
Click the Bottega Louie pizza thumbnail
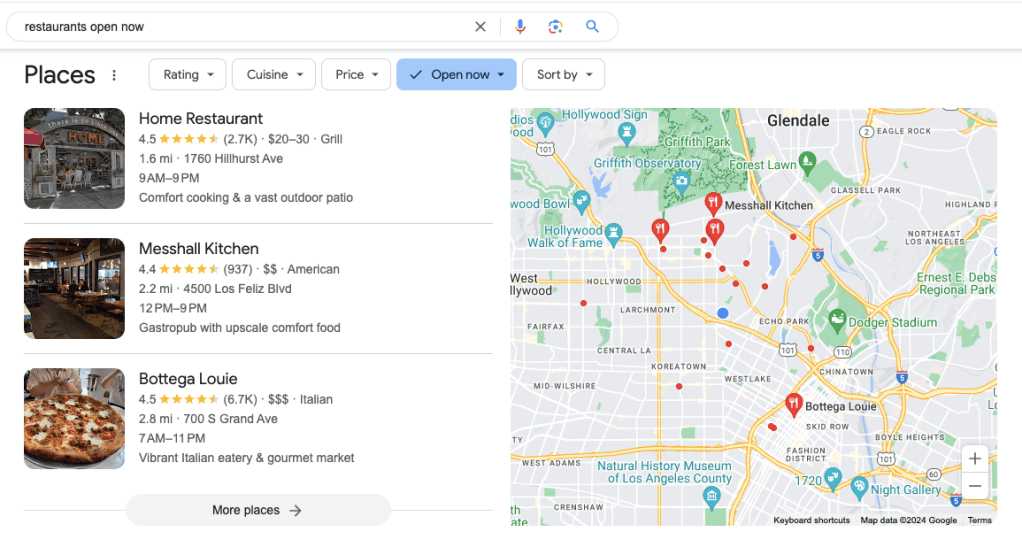coord(74,419)
